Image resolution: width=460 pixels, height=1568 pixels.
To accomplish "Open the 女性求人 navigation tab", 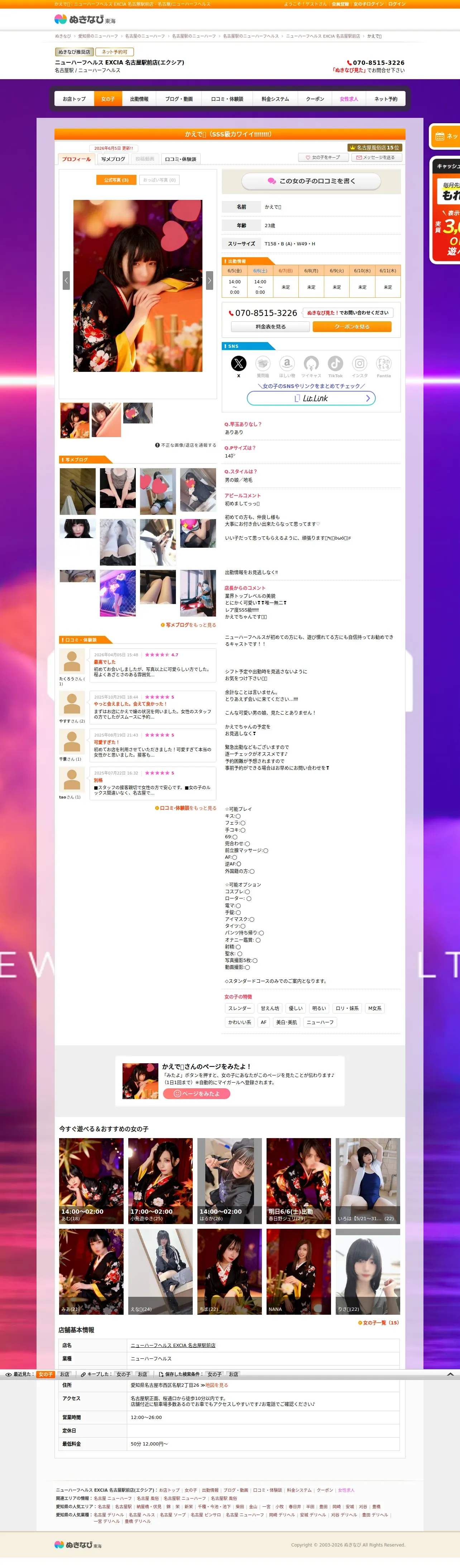I will (x=349, y=99).
